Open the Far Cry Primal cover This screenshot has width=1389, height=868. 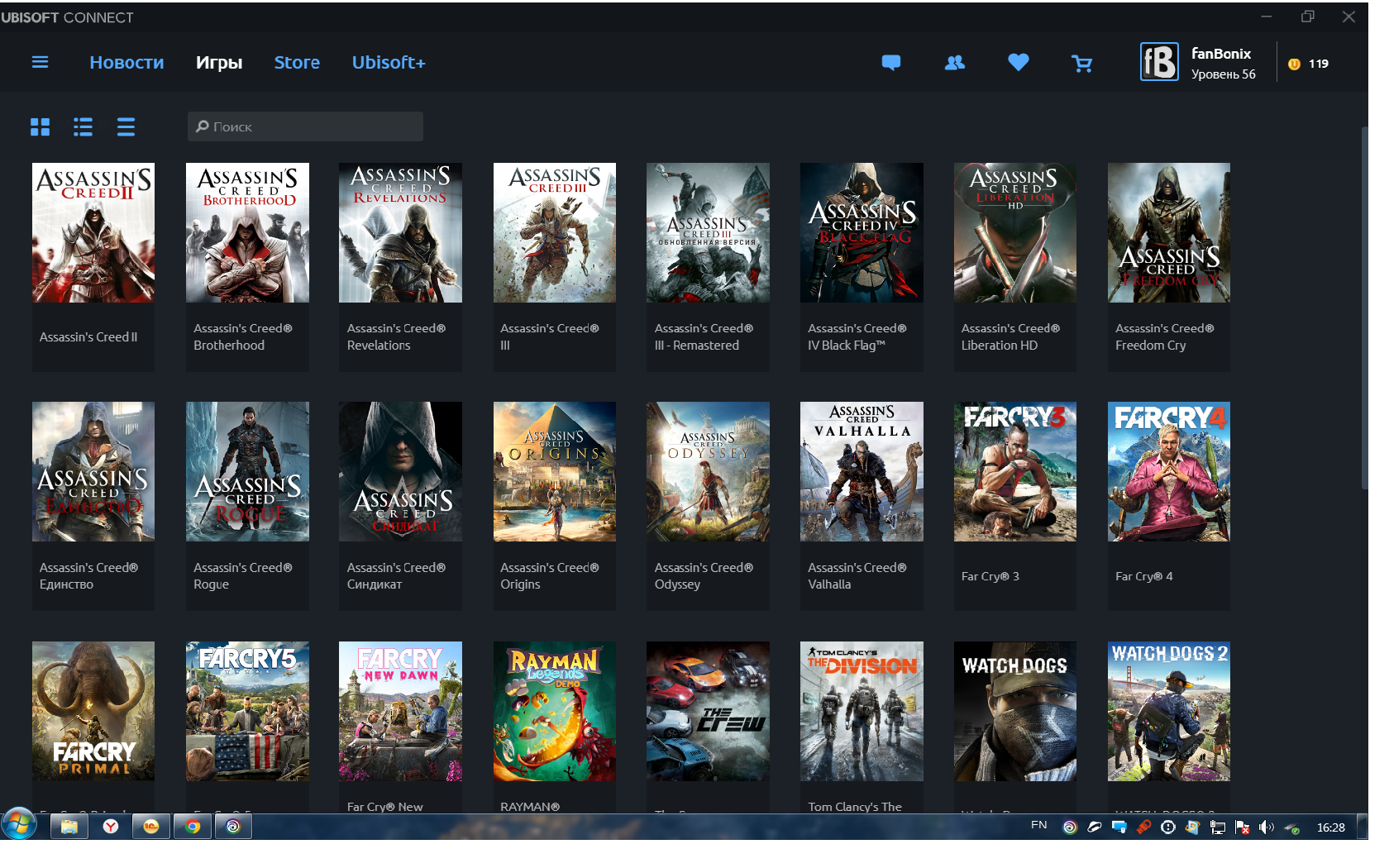coord(93,711)
